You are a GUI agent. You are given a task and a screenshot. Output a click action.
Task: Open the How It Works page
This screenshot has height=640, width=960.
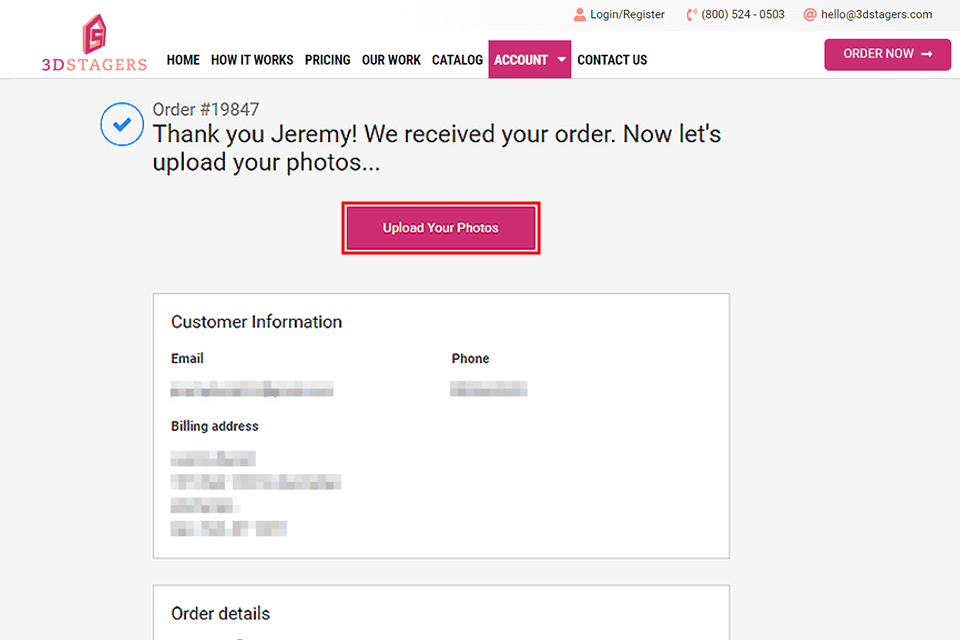coord(252,60)
